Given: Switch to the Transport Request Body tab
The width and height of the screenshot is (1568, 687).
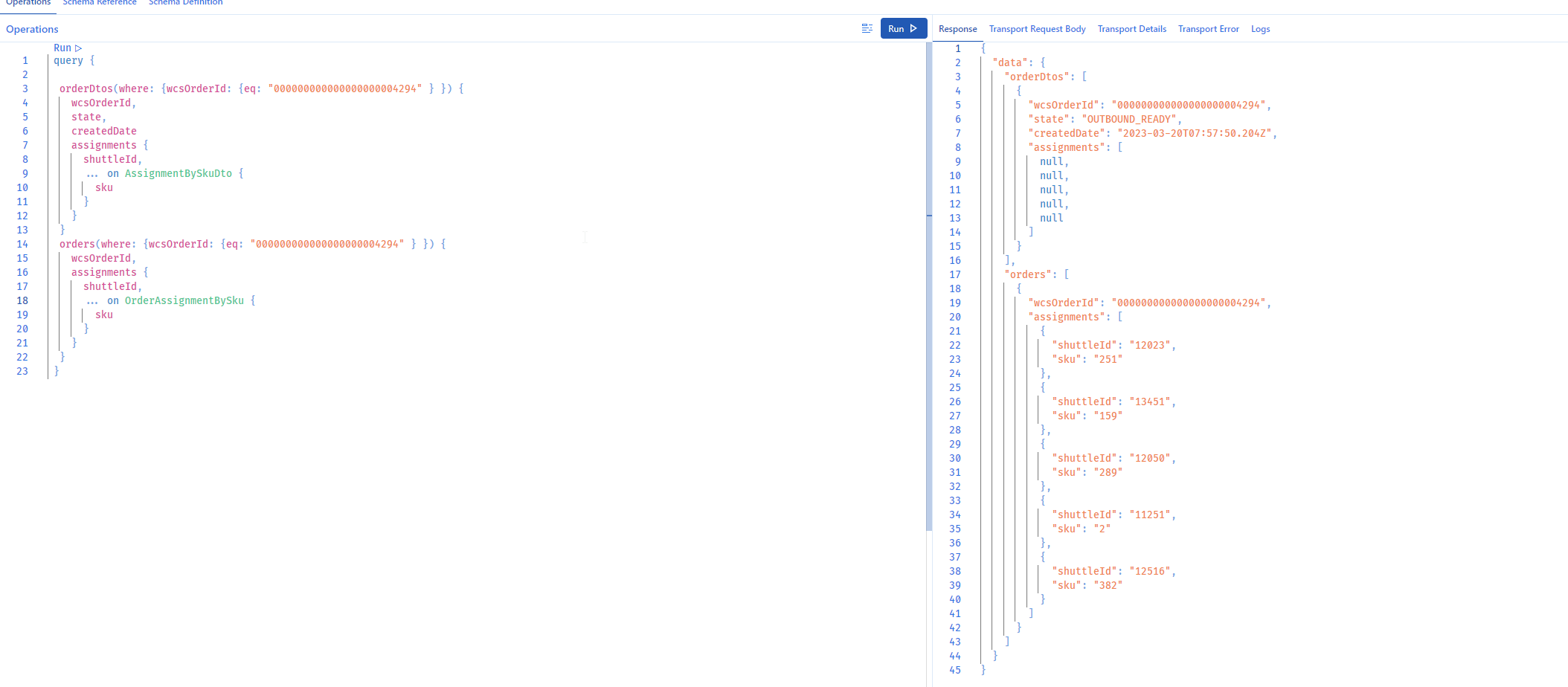Looking at the screenshot, I should pos(1037,28).
